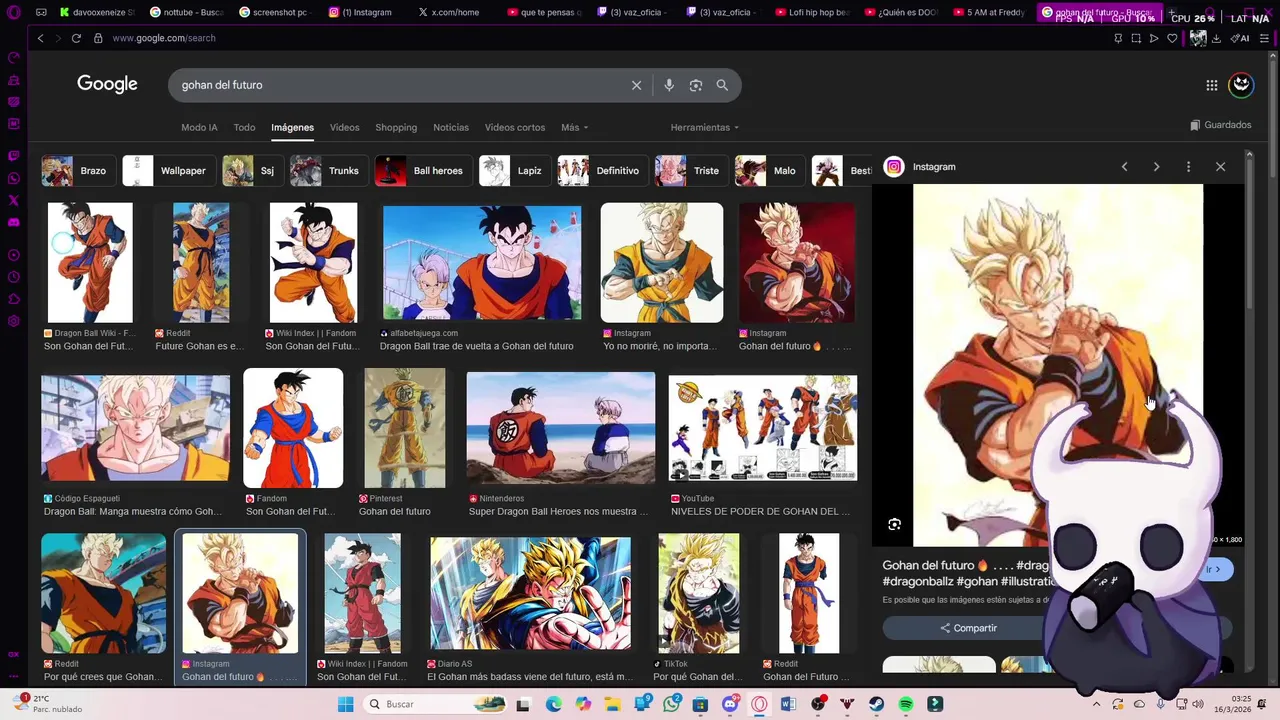Open YouTube NIVELES DE PODER thumbnail
This screenshot has height=720, width=1280.
[x=763, y=427]
